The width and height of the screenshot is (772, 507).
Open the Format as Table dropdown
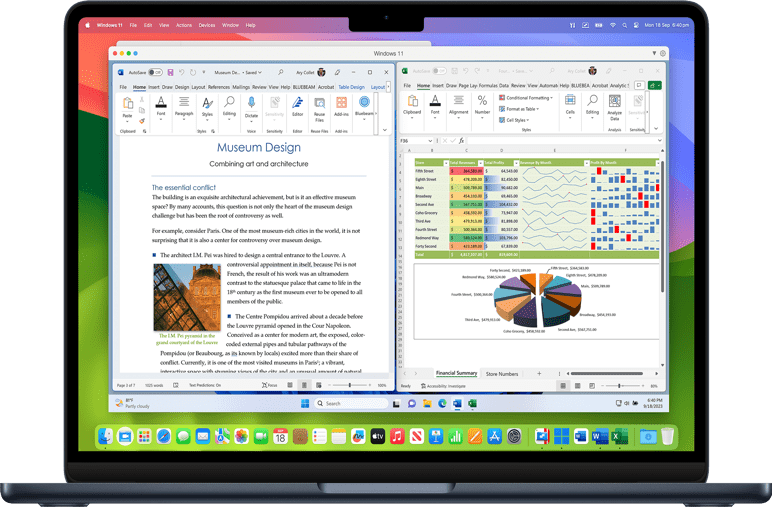(524, 109)
